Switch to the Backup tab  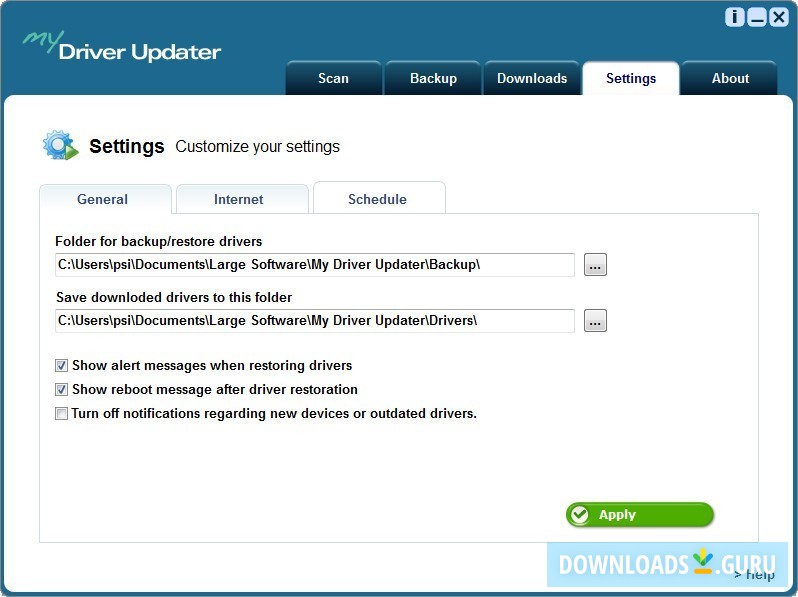(433, 78)
